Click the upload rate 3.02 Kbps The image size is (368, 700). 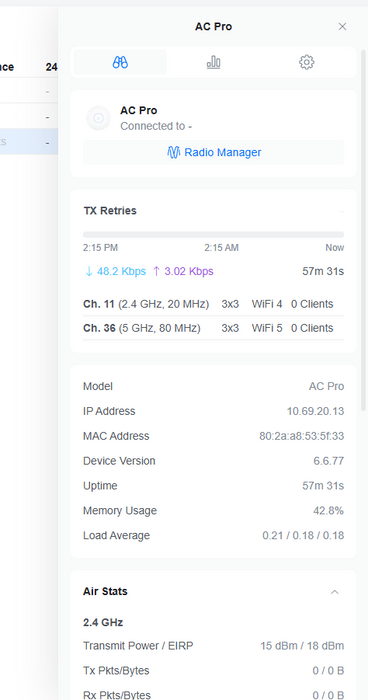tap(183, 271)
